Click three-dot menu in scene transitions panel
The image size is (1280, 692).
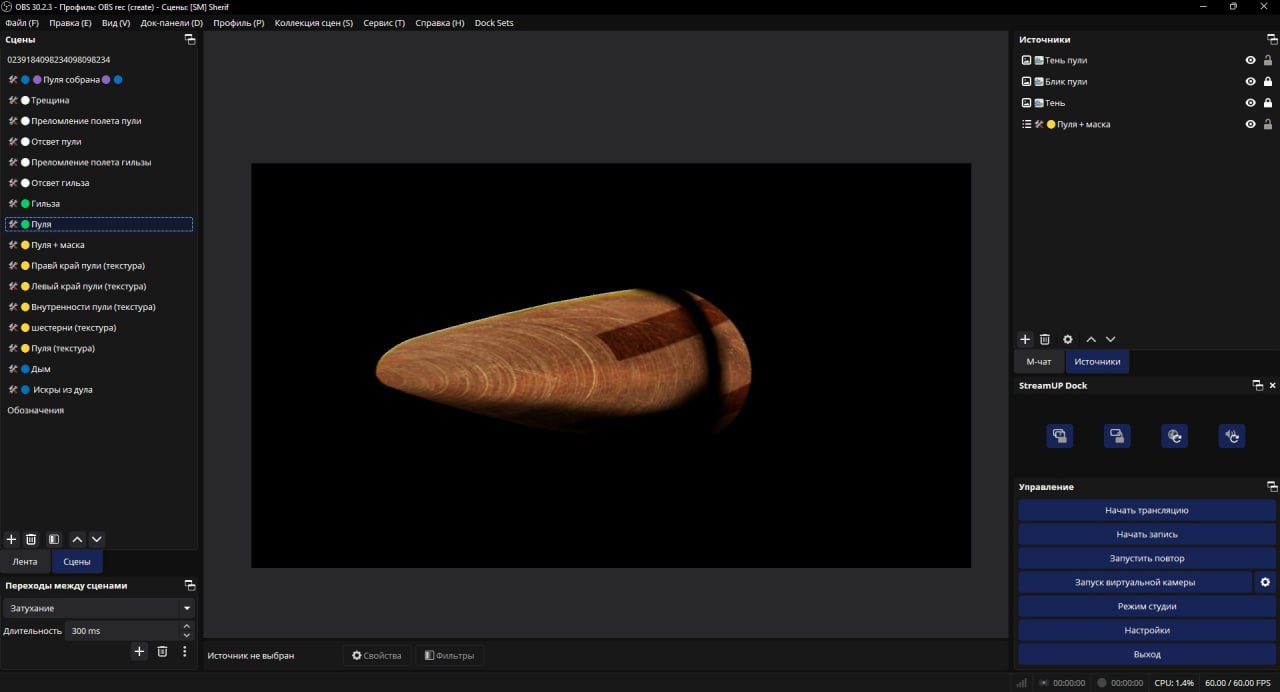pyautogui.click(x=184, y=651)
